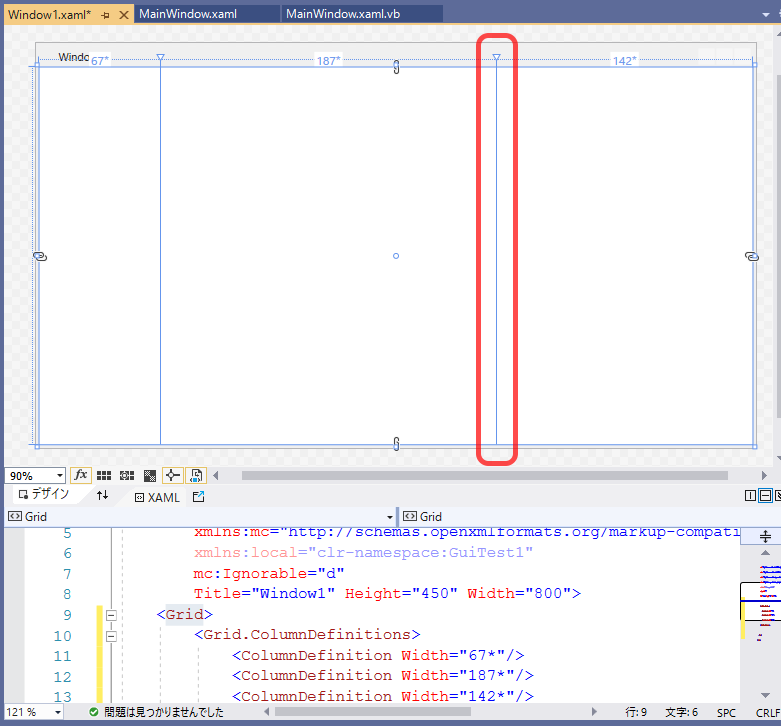Click the 187* column width label
Screen dimensions: 781x727
(328, 61)
